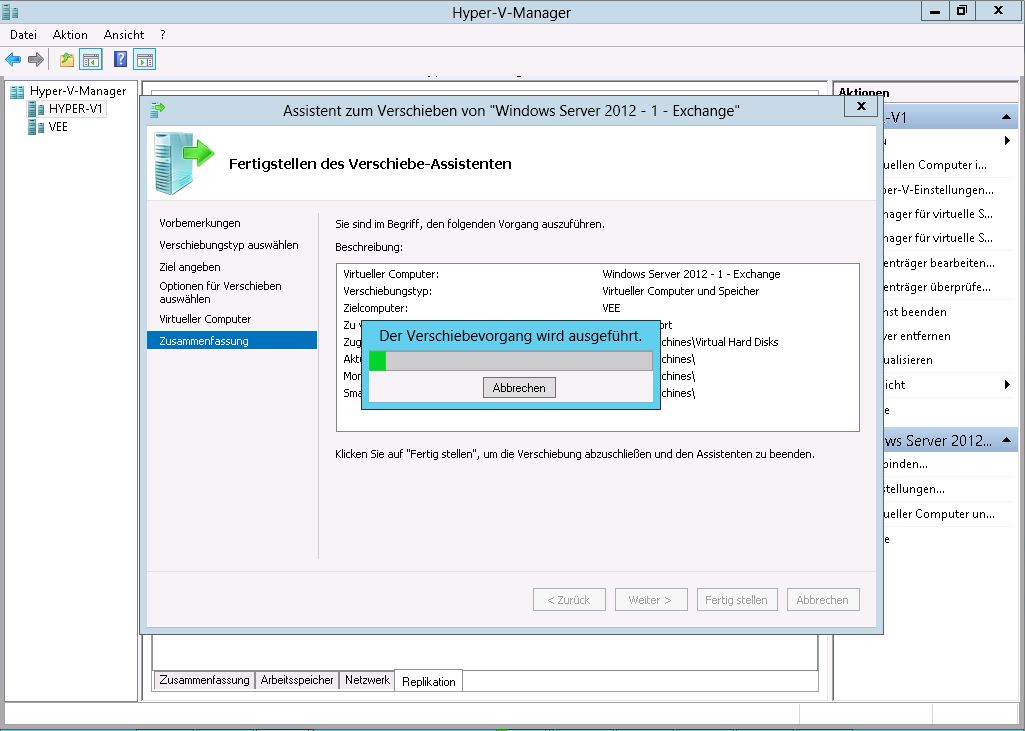
Task: Select the VEE server in the tree
Action: coord(58,127)
